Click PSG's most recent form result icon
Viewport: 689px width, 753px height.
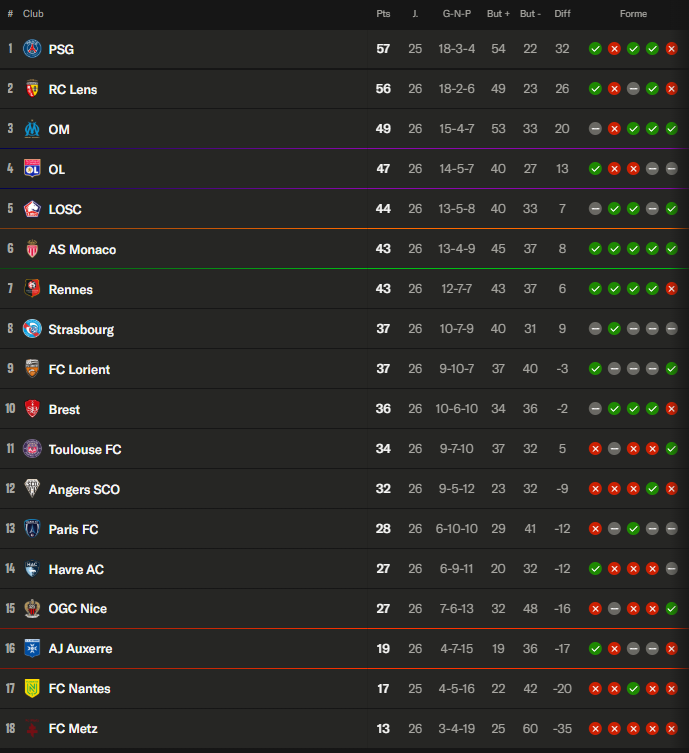[671, 49]
